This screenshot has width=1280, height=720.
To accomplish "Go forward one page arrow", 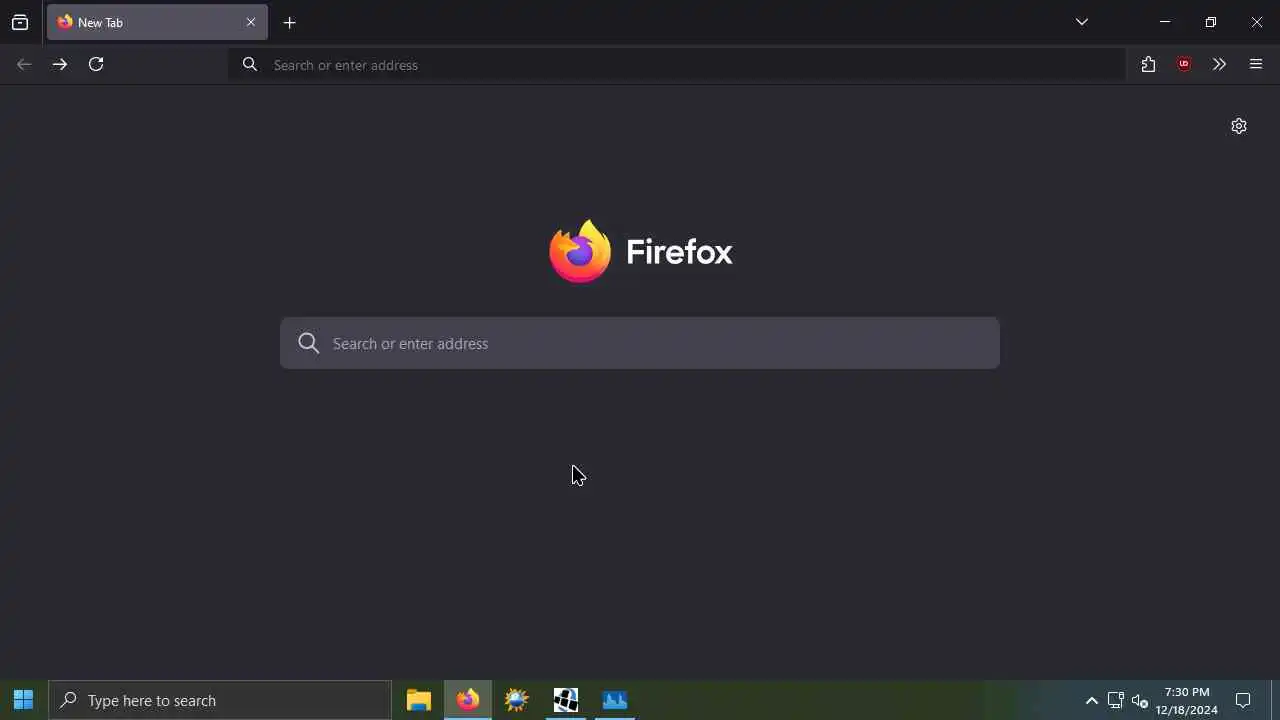I will [x=60, y=64].
